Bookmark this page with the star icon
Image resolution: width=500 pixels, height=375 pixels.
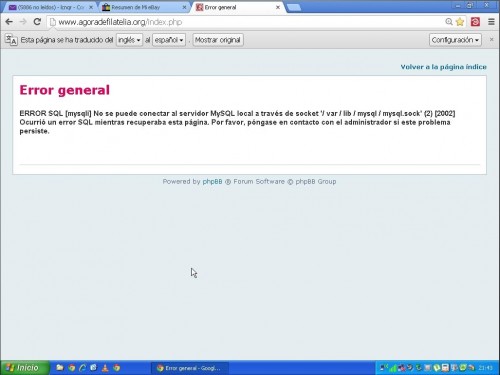pyautogui.click(x=460, y=22)
